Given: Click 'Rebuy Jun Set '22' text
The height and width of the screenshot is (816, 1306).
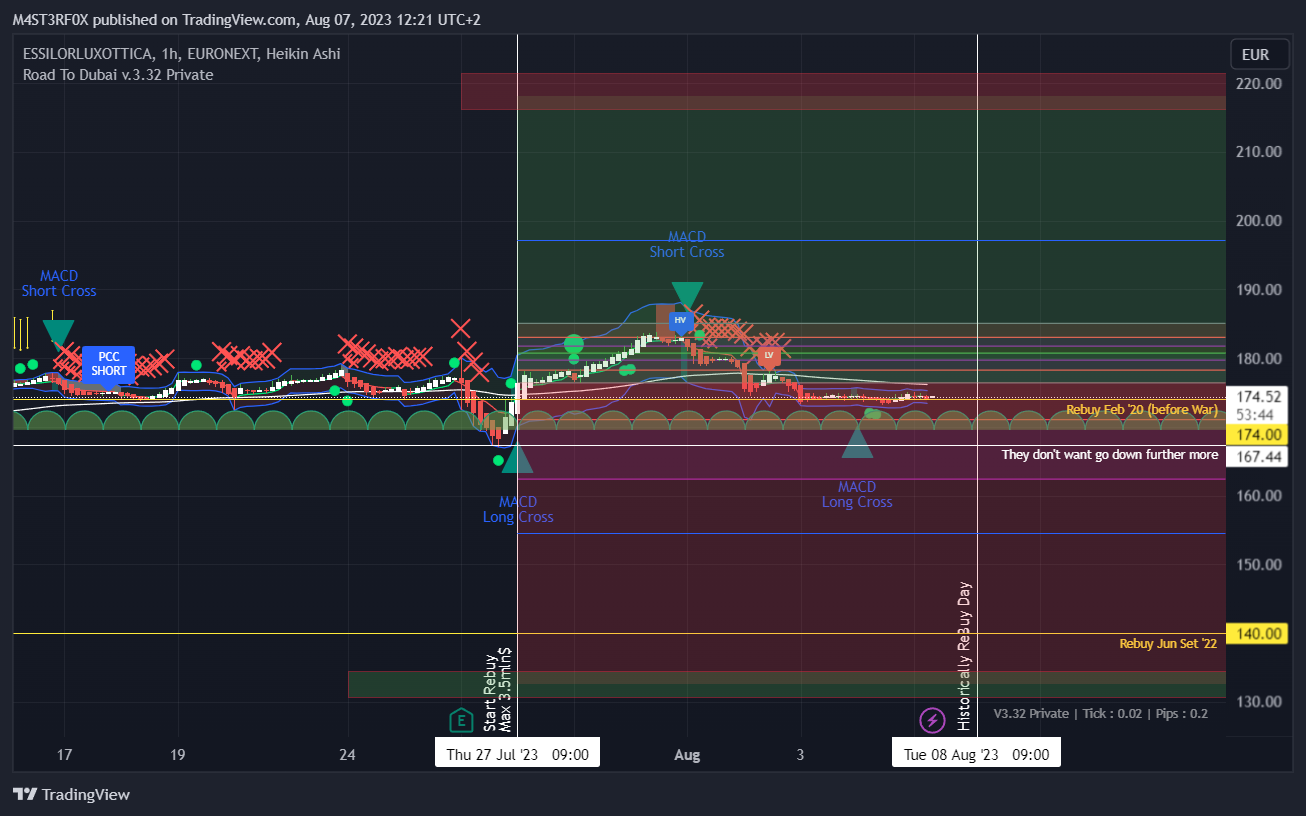Looking at the screenshot, I should 1168,643.
